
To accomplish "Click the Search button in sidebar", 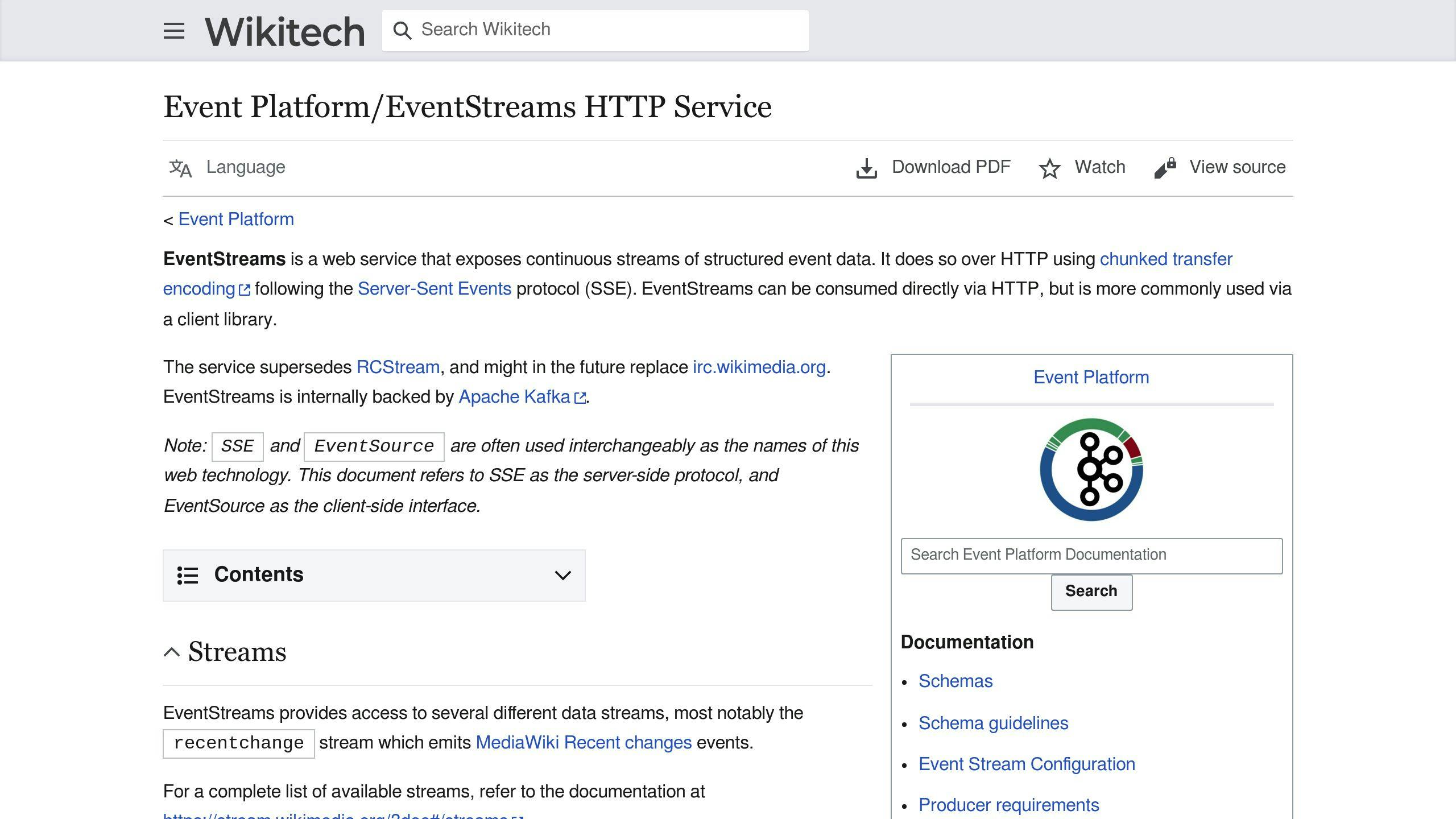I will [1091, 591].
